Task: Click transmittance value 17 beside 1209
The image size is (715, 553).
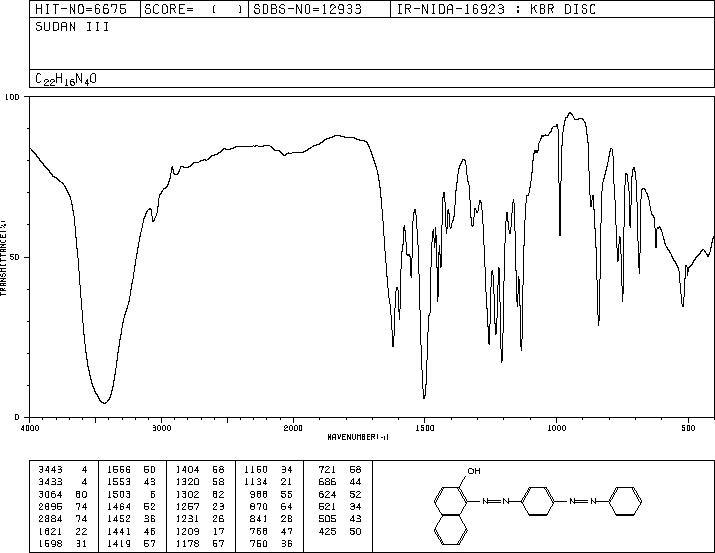Action: pos(218,532)
